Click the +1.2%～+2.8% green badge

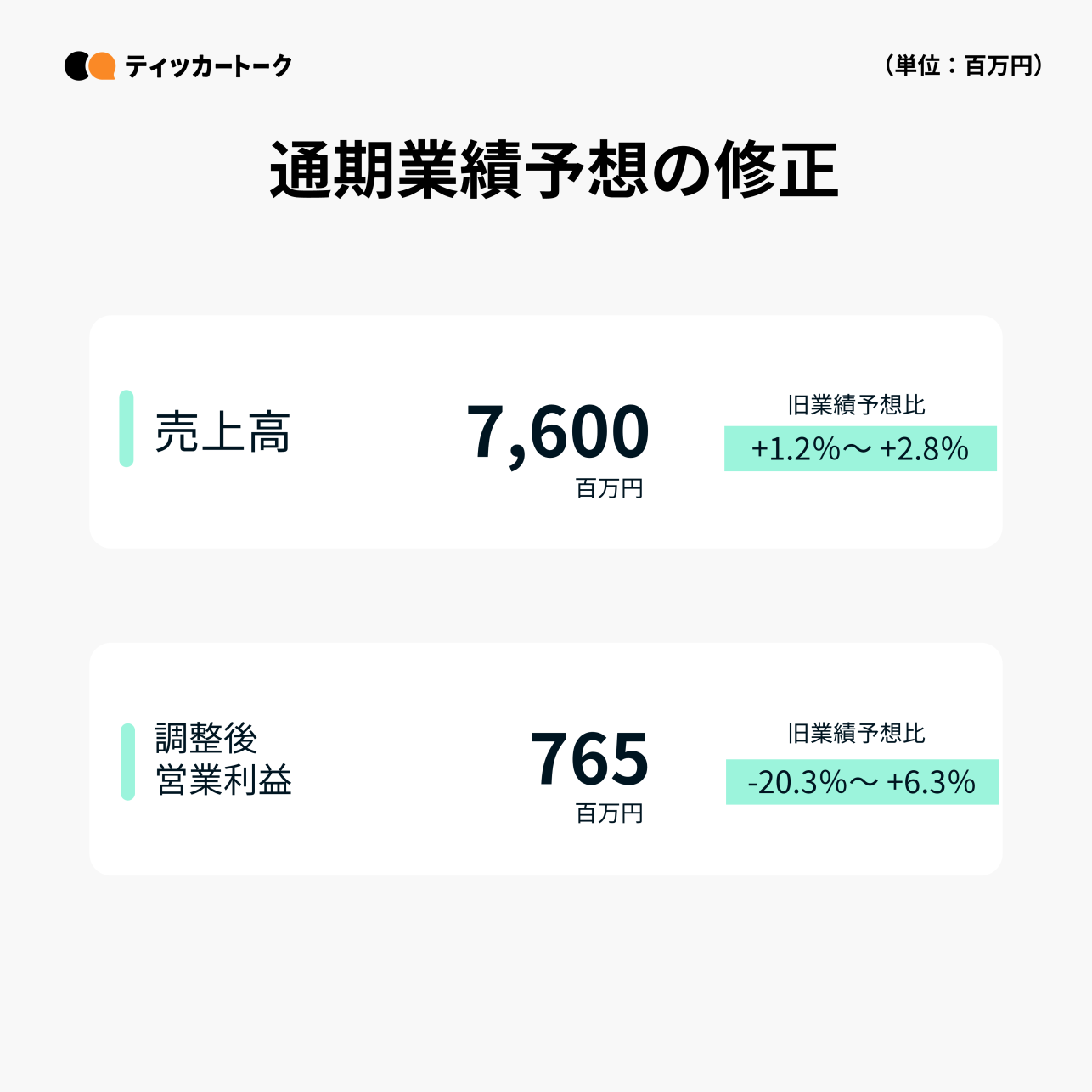coord(860,449)
